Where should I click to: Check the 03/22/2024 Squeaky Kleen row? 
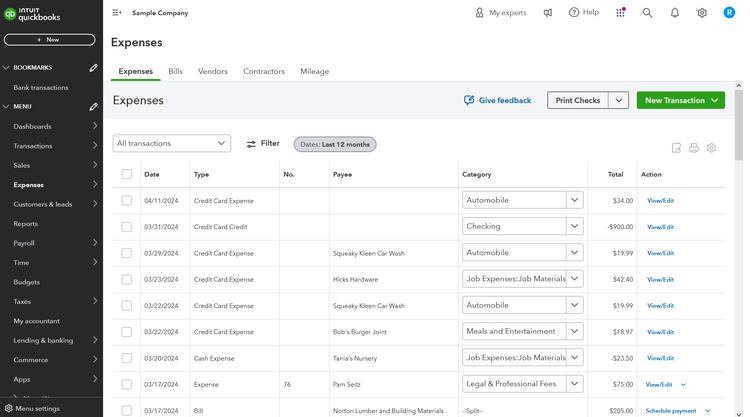tap(126, 306)
